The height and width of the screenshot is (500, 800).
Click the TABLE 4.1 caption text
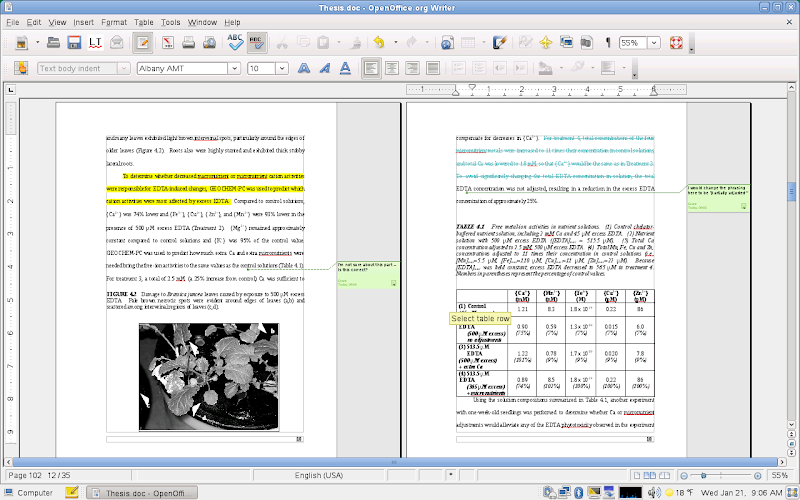pos(555,250)
